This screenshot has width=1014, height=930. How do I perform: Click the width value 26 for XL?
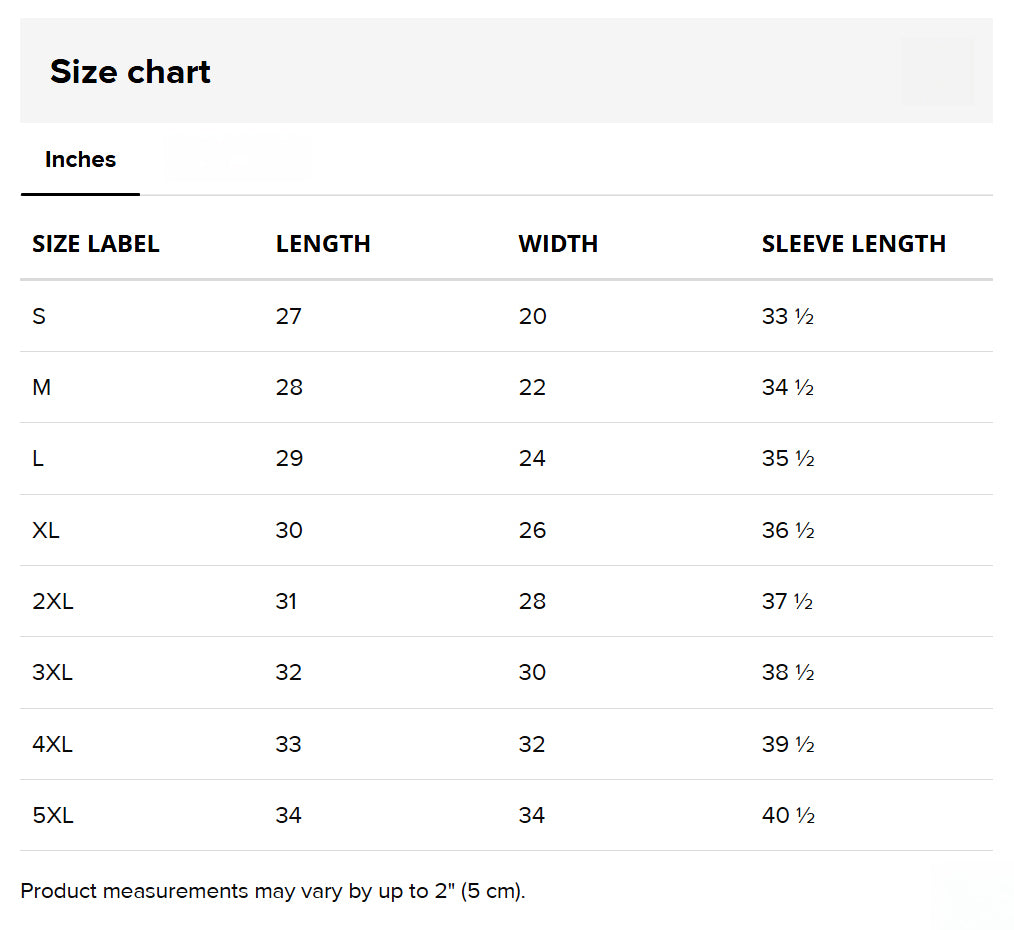[x=532, y=531]
